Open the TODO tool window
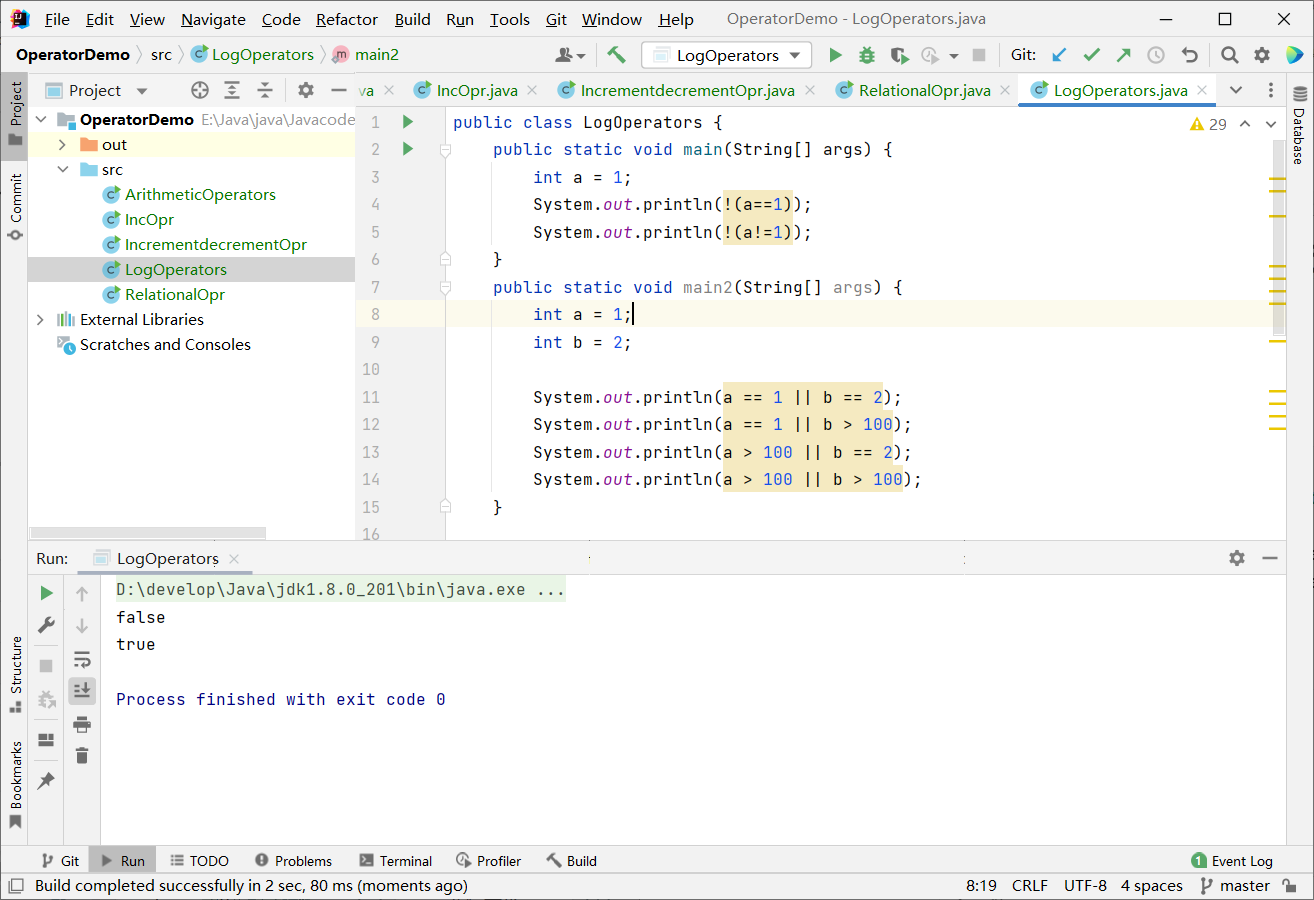The width and height of the screenshot is (1314, 900). coord(199,861)
